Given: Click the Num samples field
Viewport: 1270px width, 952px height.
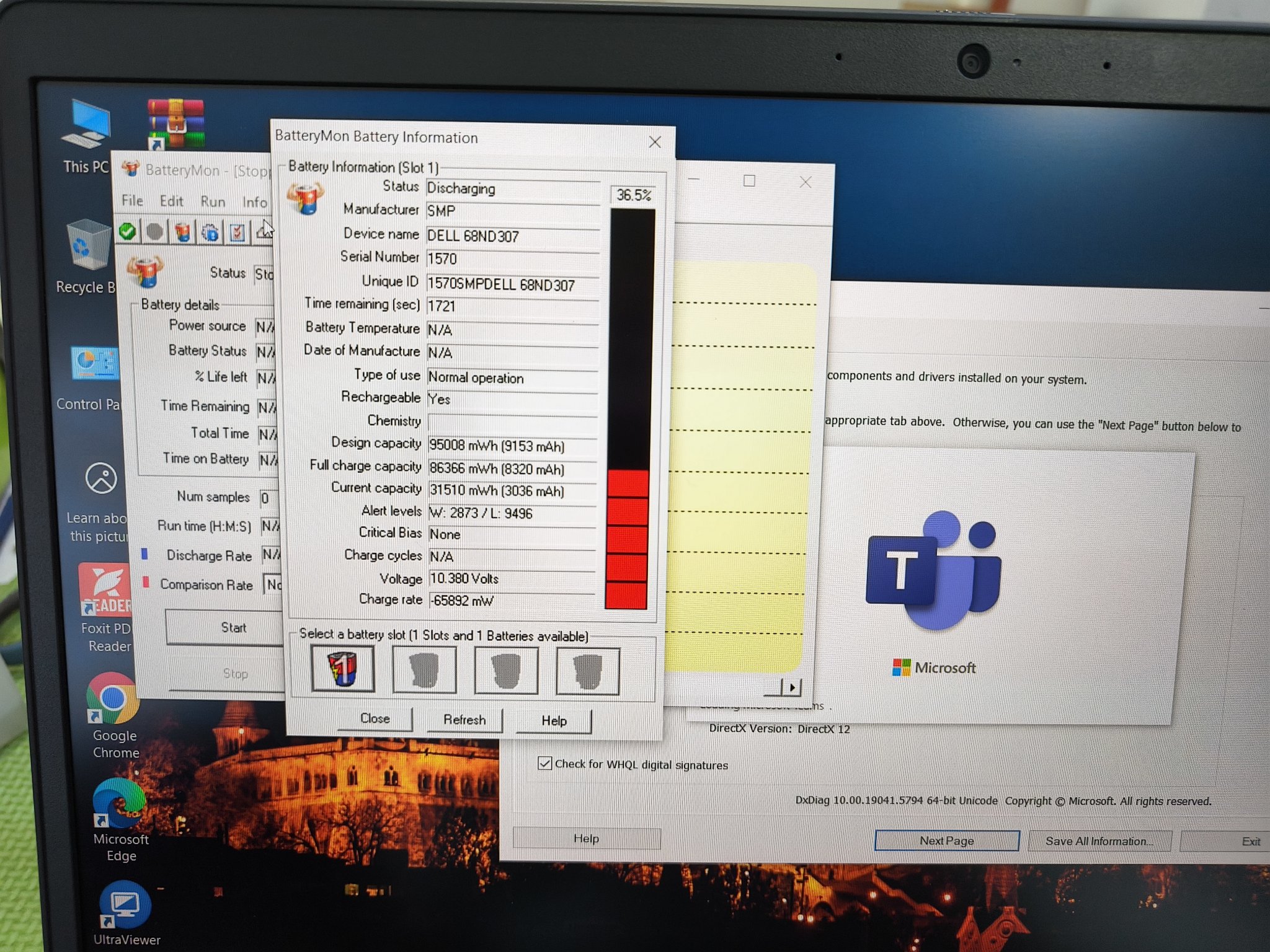Looking at the screenshot, I should click(268, 498).
